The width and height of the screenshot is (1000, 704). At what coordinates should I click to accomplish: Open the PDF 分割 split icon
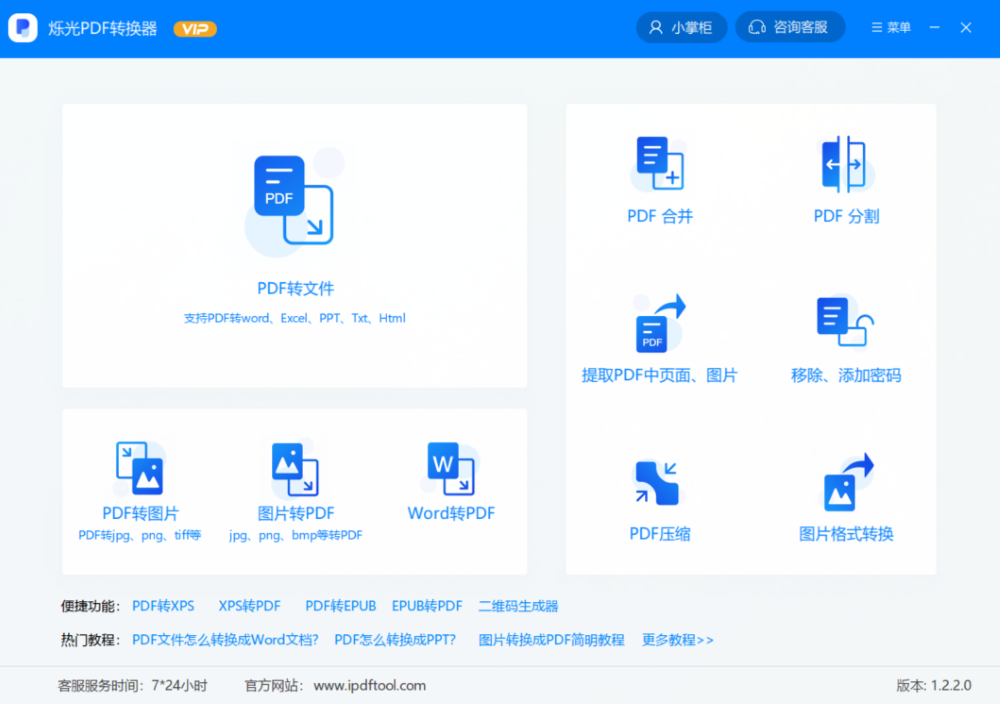tap(845, 163)
